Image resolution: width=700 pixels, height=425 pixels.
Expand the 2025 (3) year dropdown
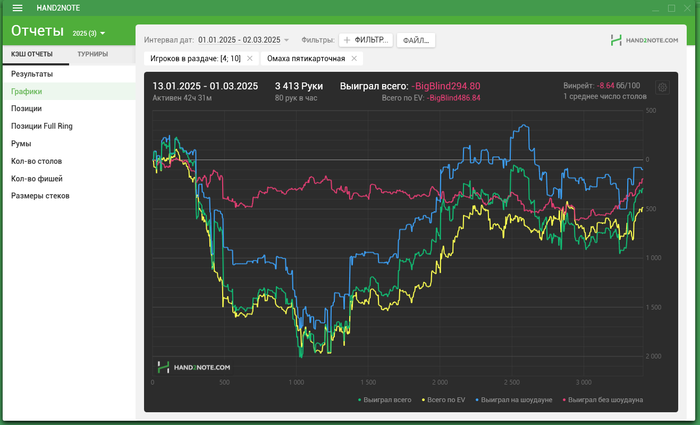click(89, 33)
